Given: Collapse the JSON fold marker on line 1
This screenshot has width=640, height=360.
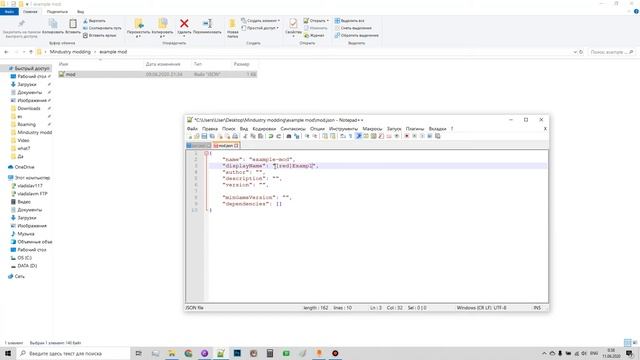Looking at the screenshot, I should pyautogui.click(x=206, y=153).
